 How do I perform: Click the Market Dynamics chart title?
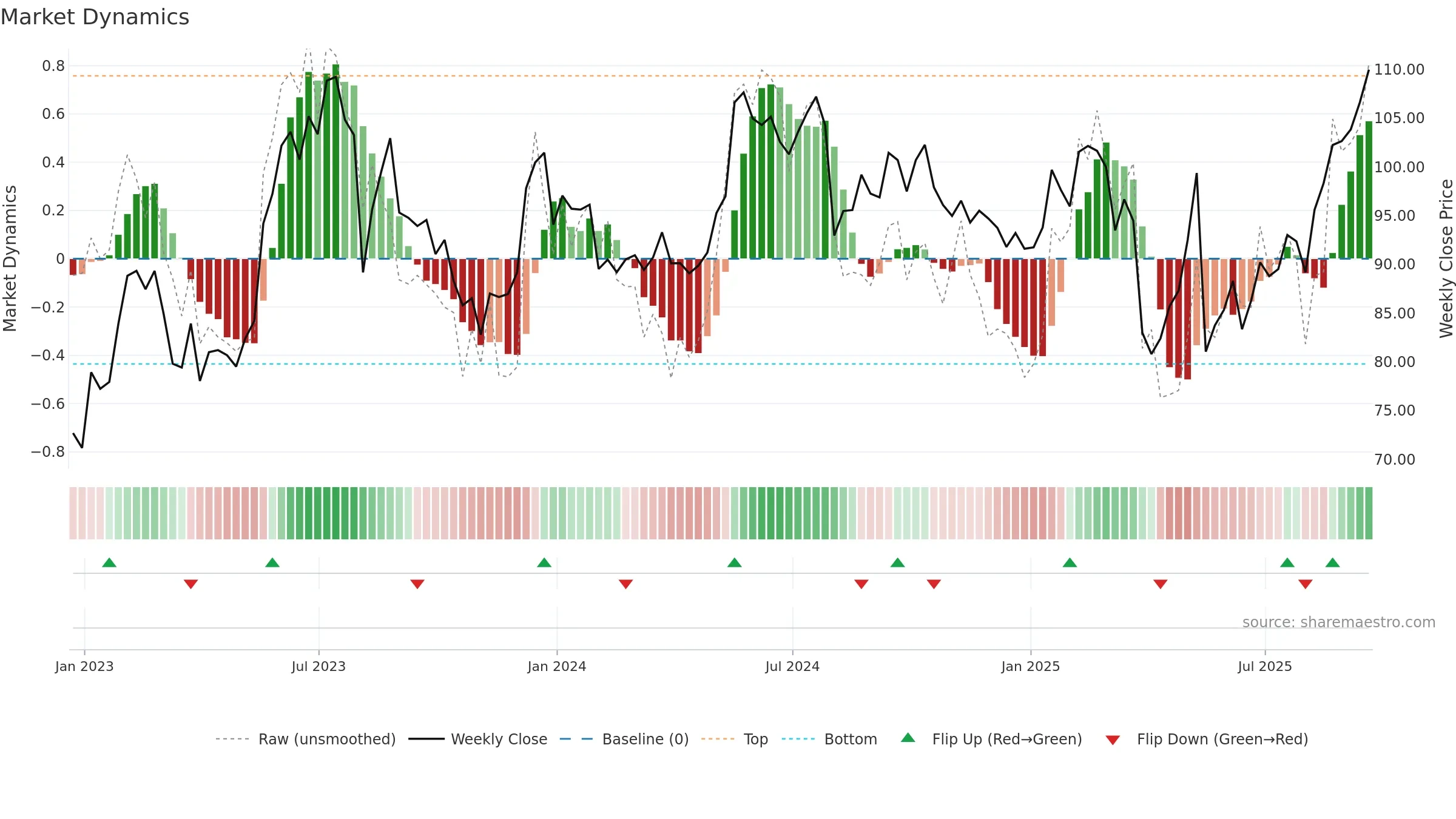[95, 17]
